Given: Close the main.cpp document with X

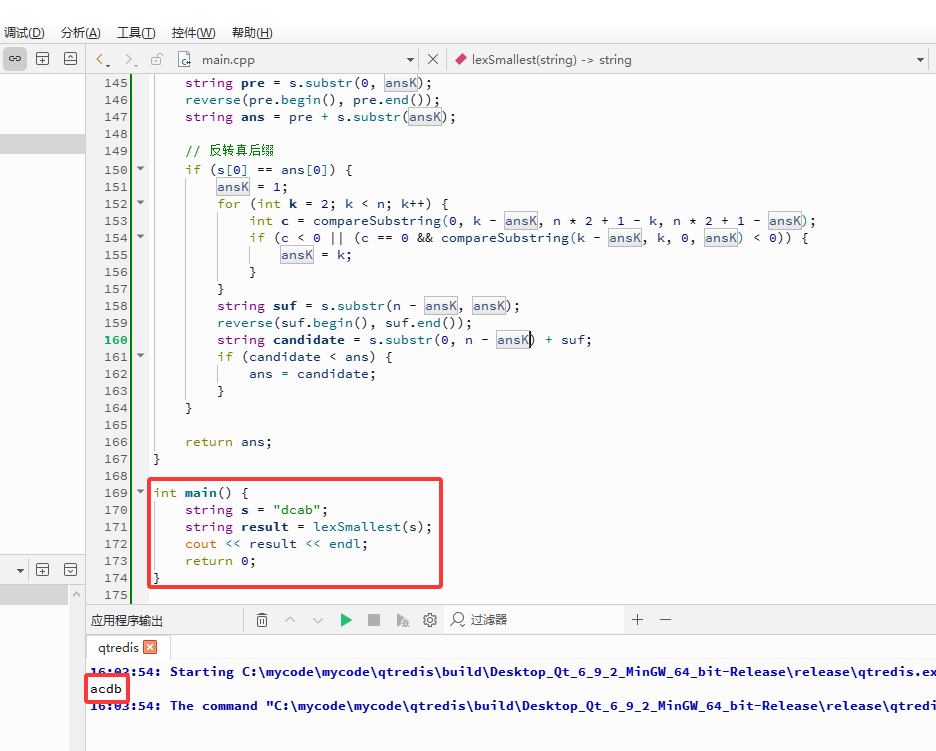Looking at the screenshot, I should [x=433, y=59].
